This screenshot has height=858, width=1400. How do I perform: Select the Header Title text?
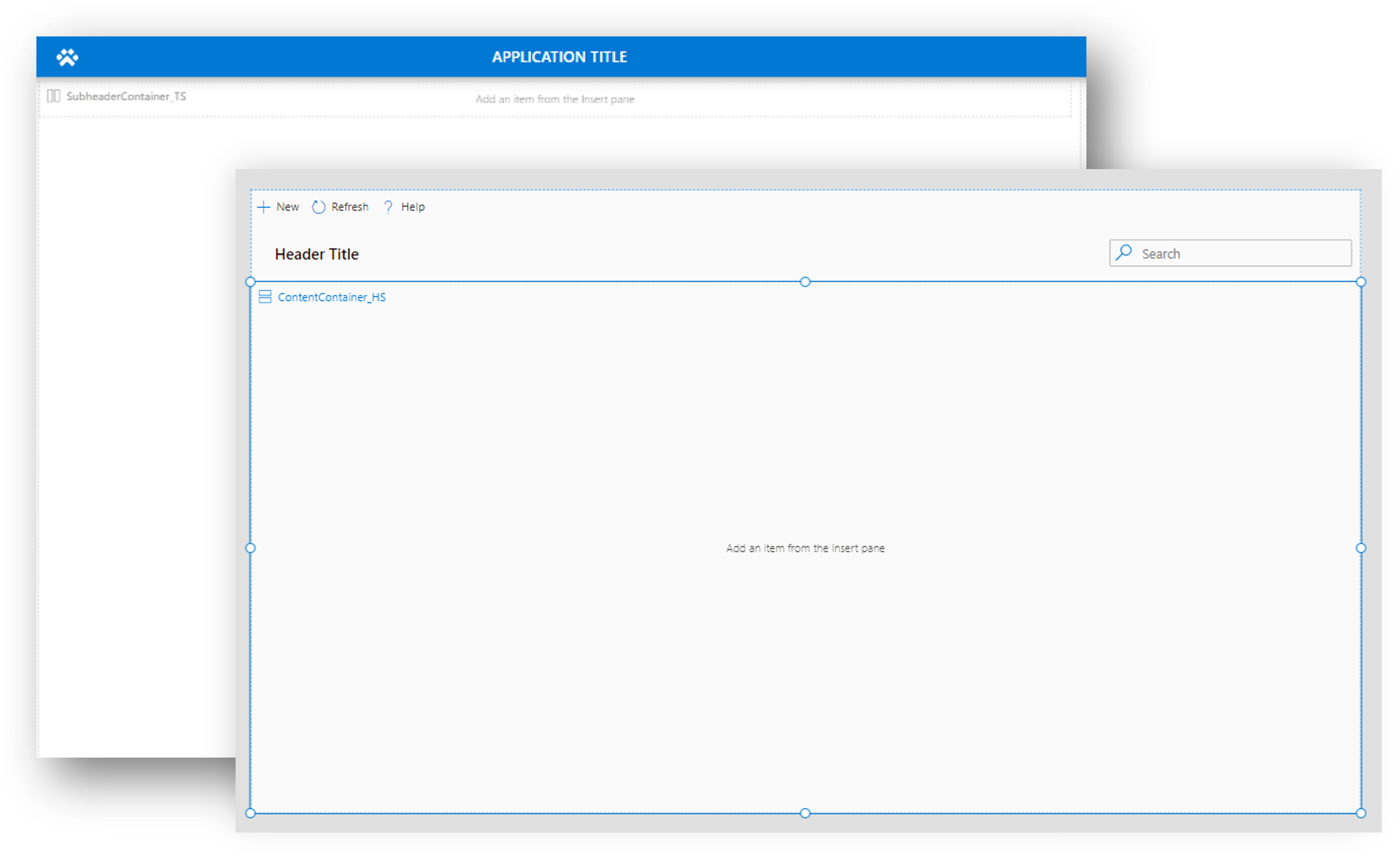pos(317,254)
